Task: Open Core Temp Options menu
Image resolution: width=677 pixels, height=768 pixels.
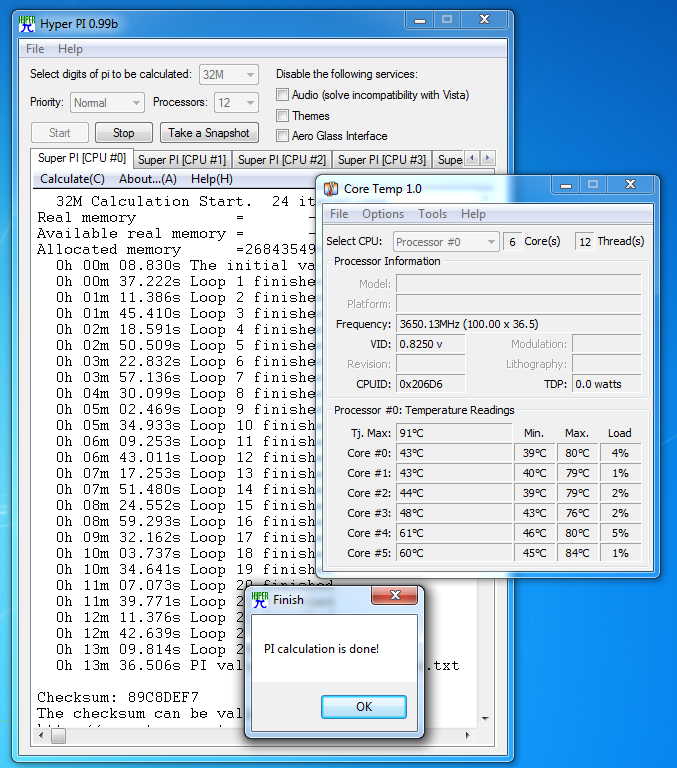Action: 383,214
